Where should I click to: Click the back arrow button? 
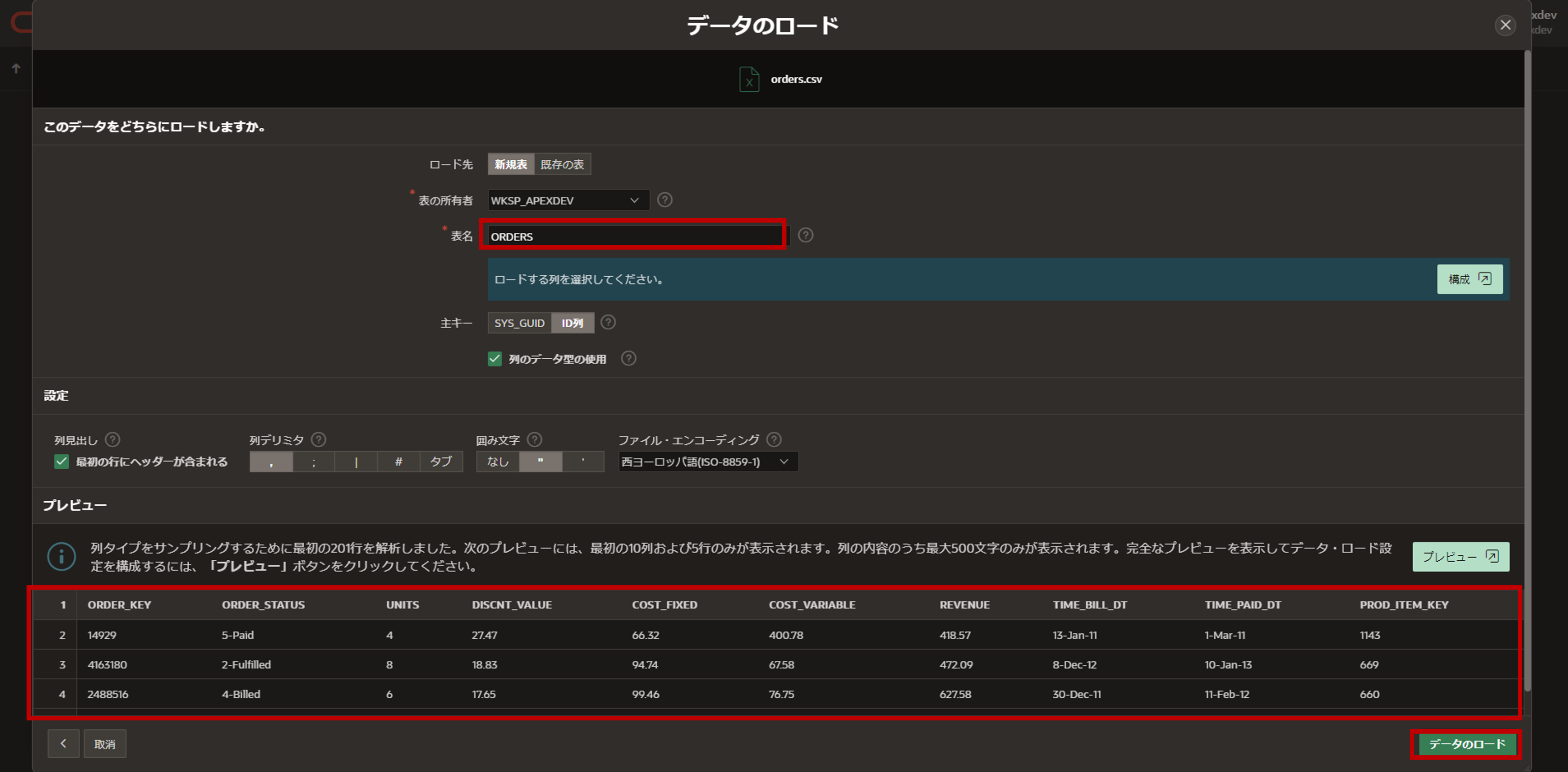[63, 743]
